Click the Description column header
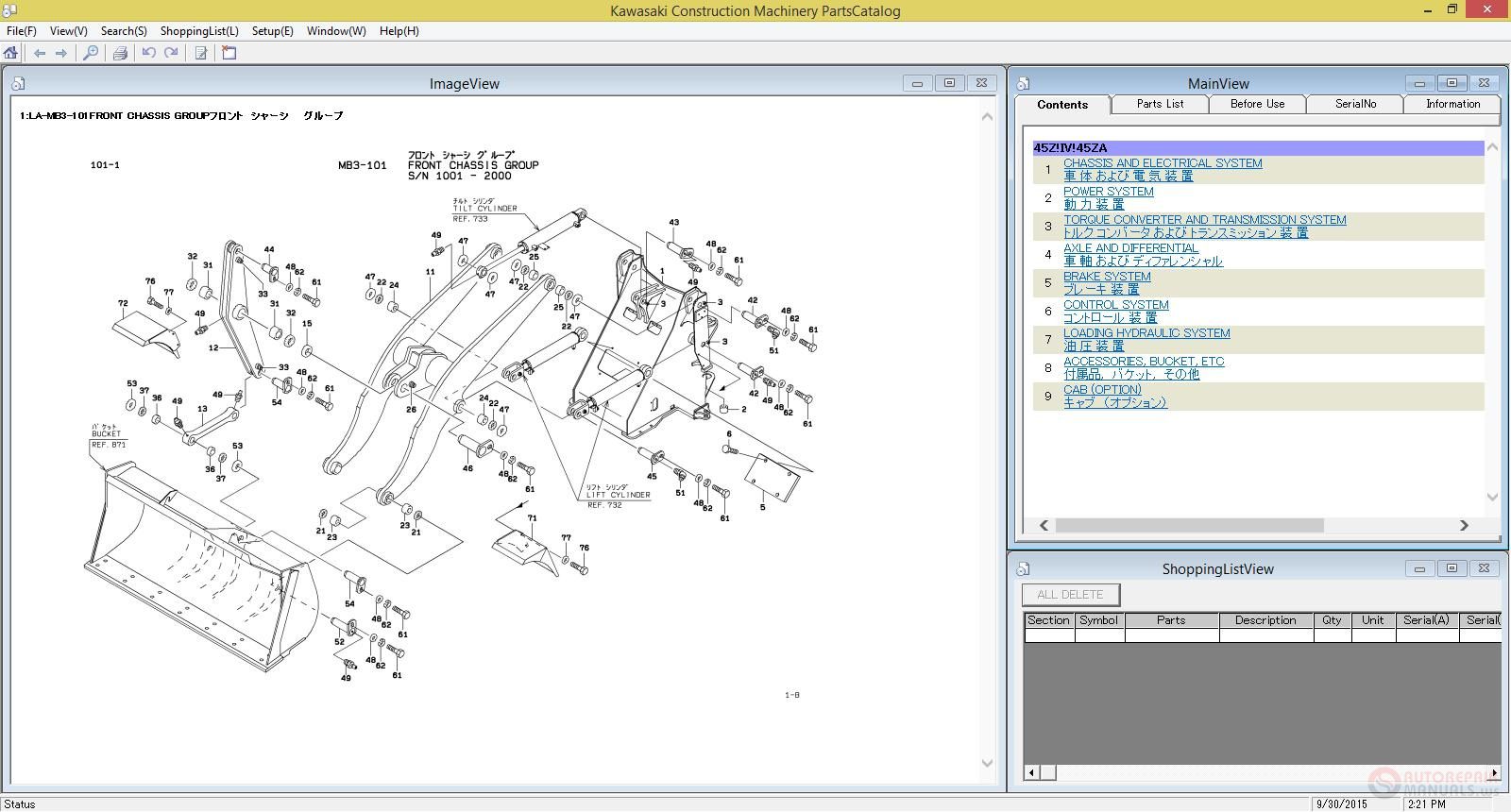Screen dimensions: 1511x812 click(x=1265, y=620)
